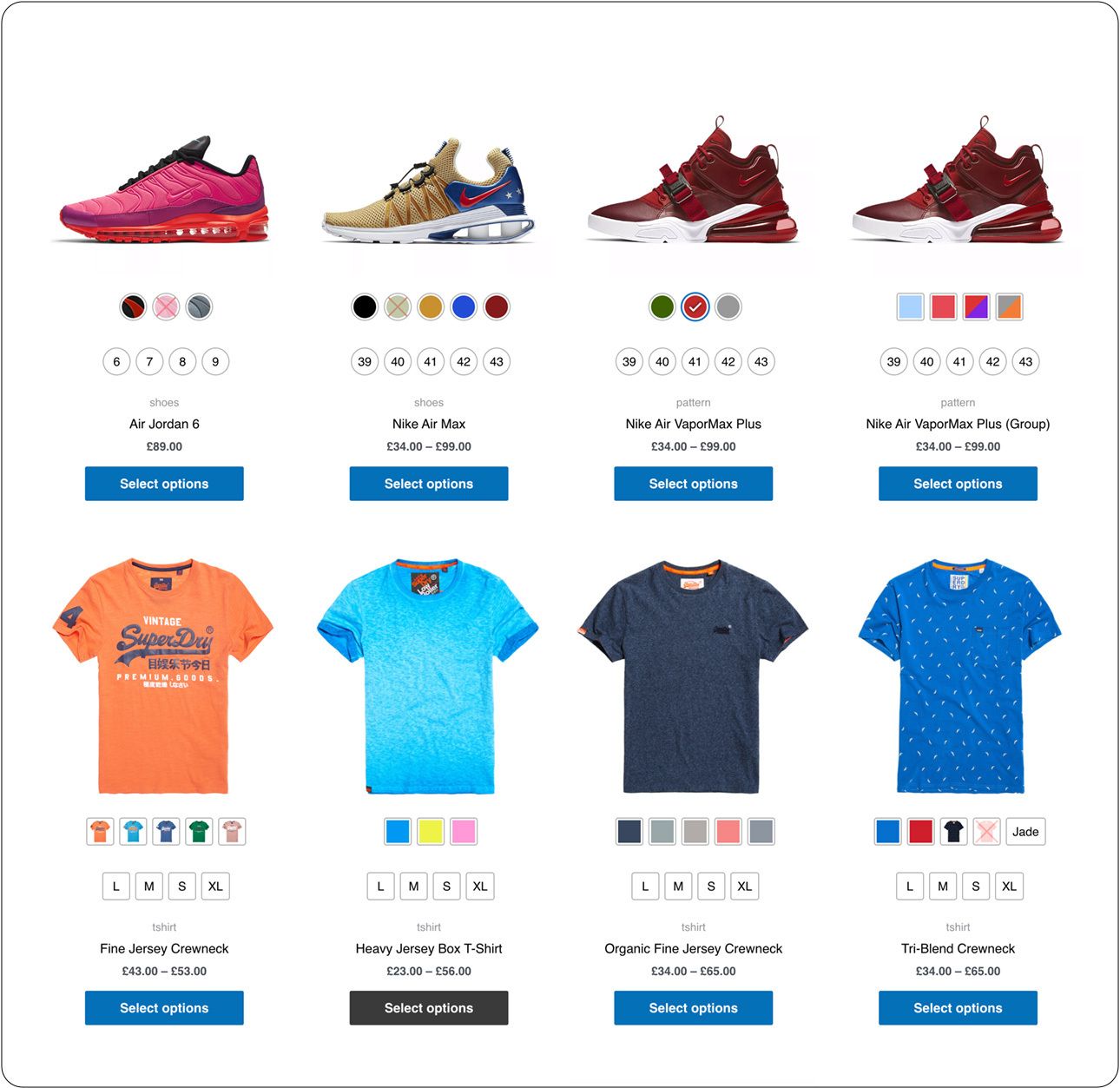Select size 8 for Air Jordan 6
This screenshot has height=1088, width=1120.
[x=182, y=361]
